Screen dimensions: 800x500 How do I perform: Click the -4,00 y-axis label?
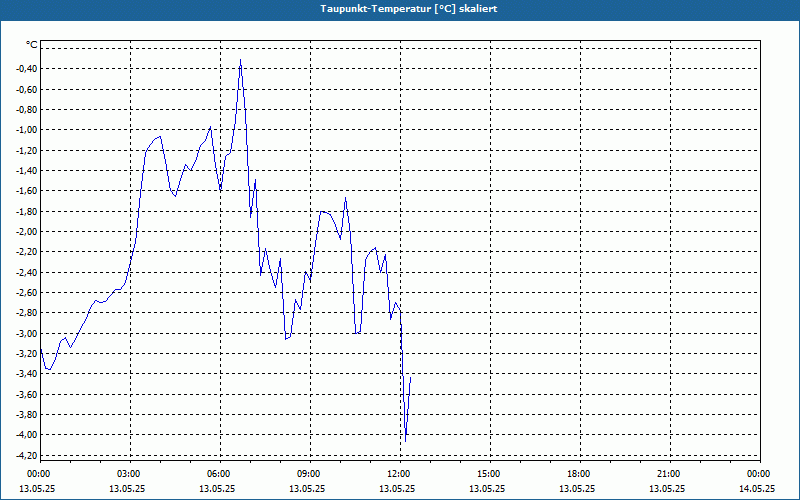(x=28, y=435)
